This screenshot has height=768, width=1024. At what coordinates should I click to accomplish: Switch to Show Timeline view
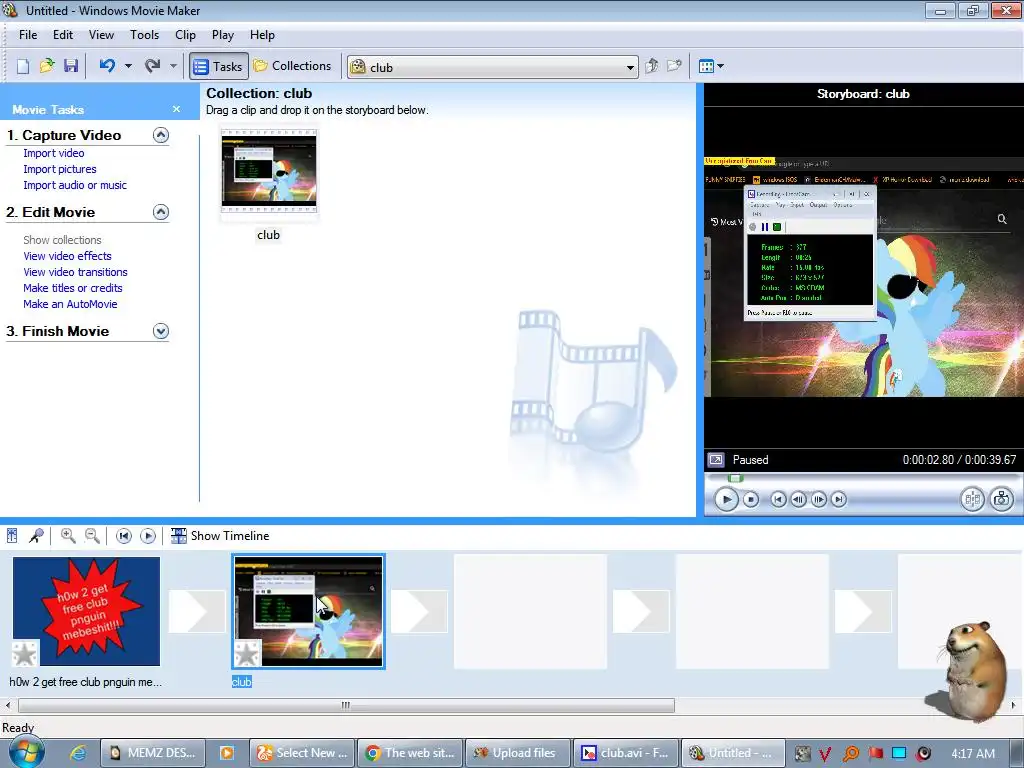pos(220,536)
